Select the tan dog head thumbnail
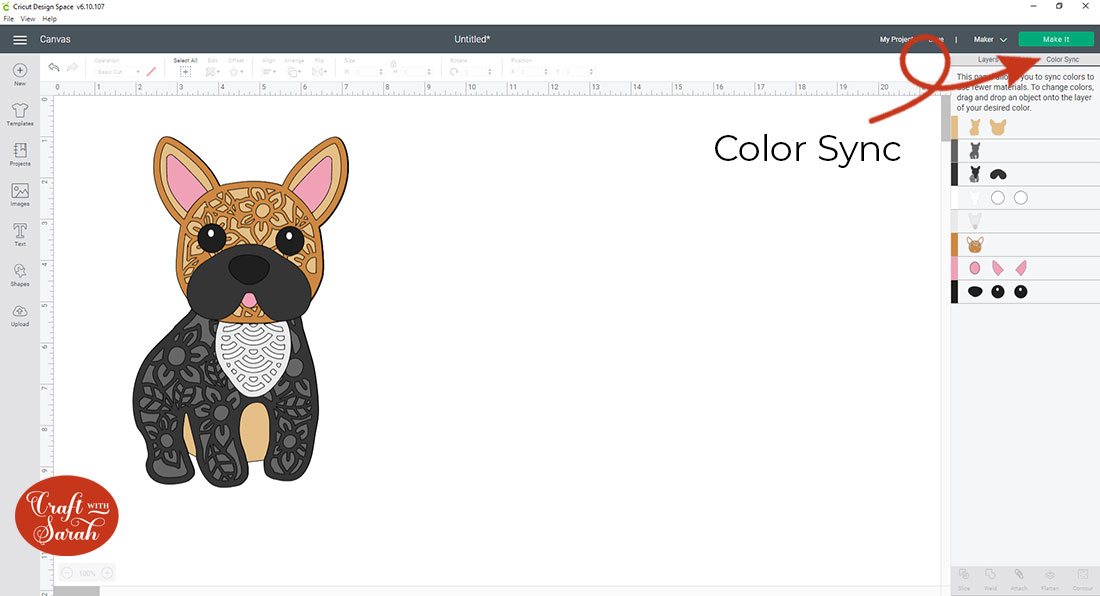1100x596 pixels. coord(998,127)
